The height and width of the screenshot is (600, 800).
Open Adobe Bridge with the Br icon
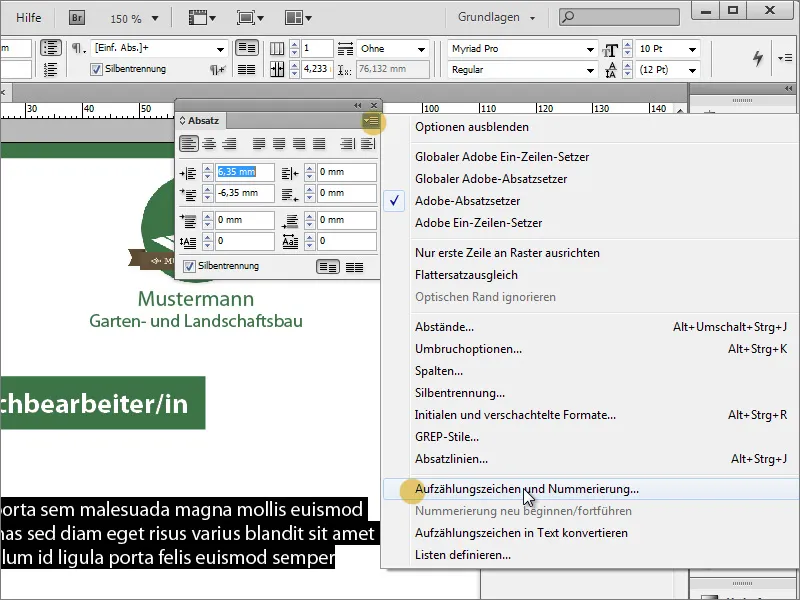tap(77, 18)
